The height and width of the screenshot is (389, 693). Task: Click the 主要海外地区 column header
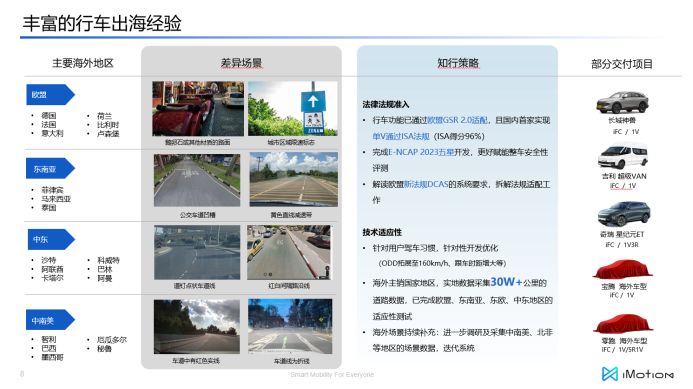[83, 63]
